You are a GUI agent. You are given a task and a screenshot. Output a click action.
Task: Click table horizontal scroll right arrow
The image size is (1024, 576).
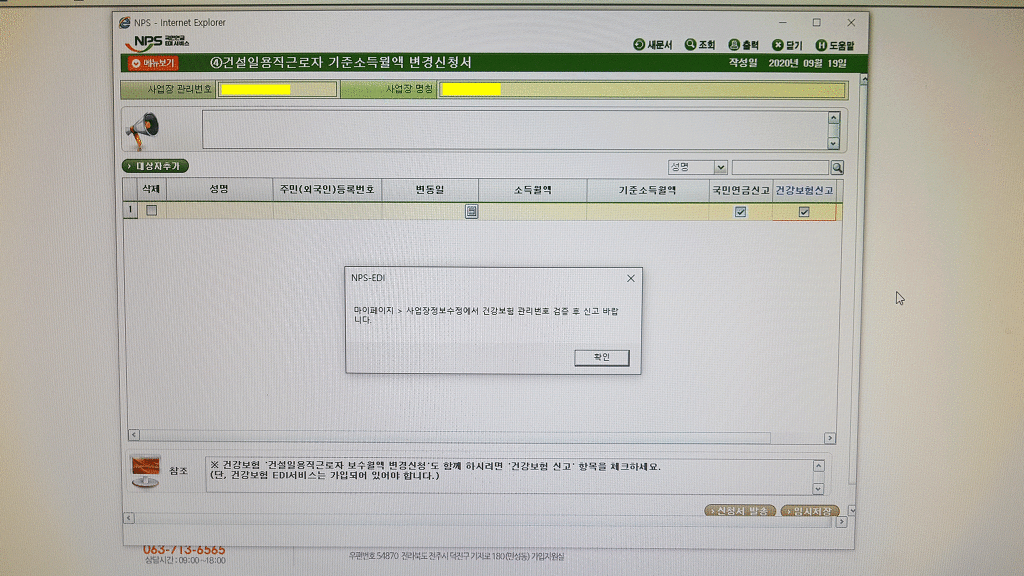(830, 438)
